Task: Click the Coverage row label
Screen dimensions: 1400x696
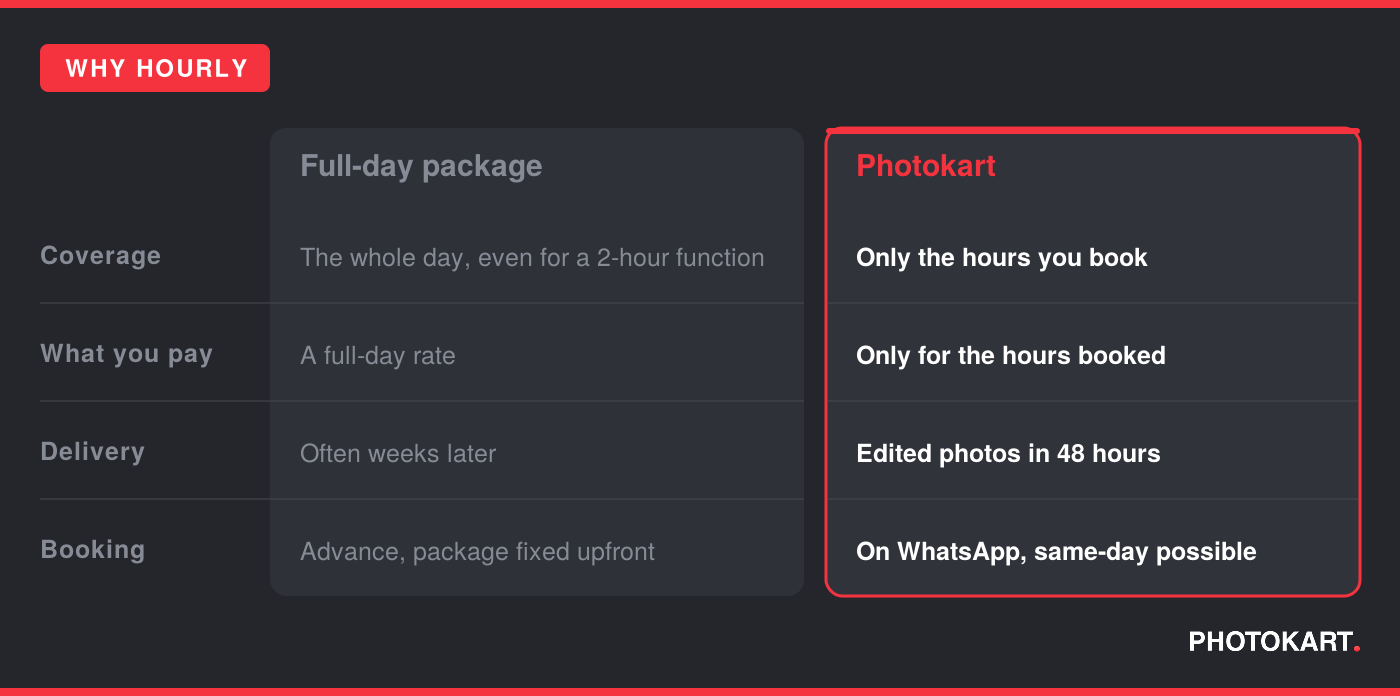Action: [x=100, y=256]
